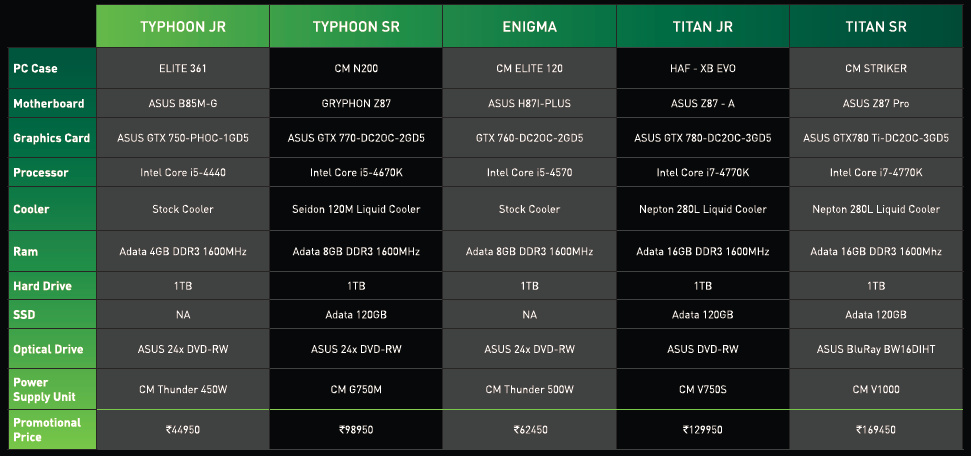This screenshot has width=971, height=456.
Task: Click the ENIGMA column header
Action: [x=529, y=26]
